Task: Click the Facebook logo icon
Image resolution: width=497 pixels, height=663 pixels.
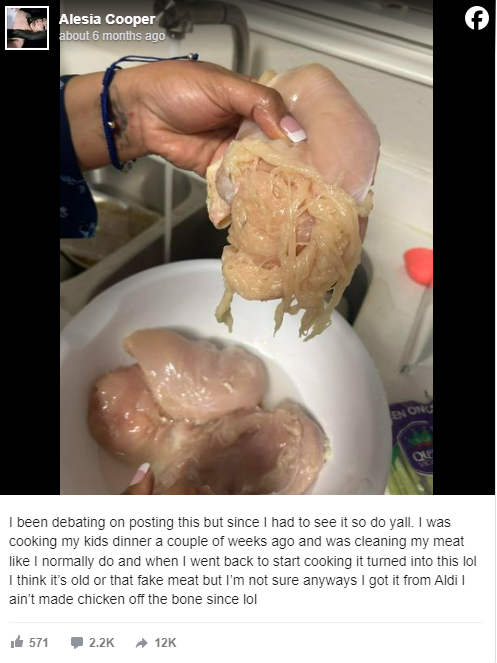Action: tap(477, 18)
